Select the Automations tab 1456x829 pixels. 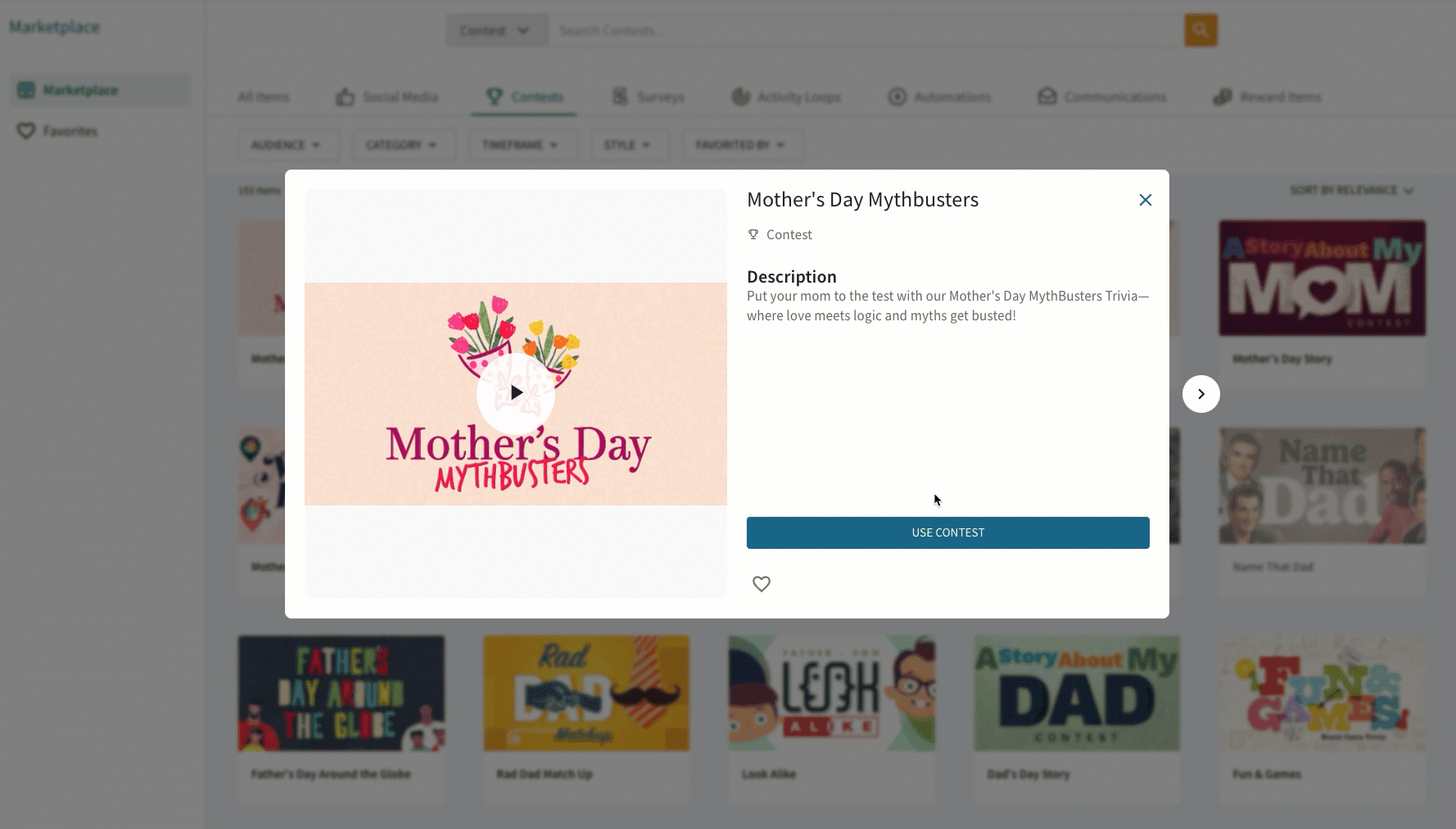pos(939,97)
